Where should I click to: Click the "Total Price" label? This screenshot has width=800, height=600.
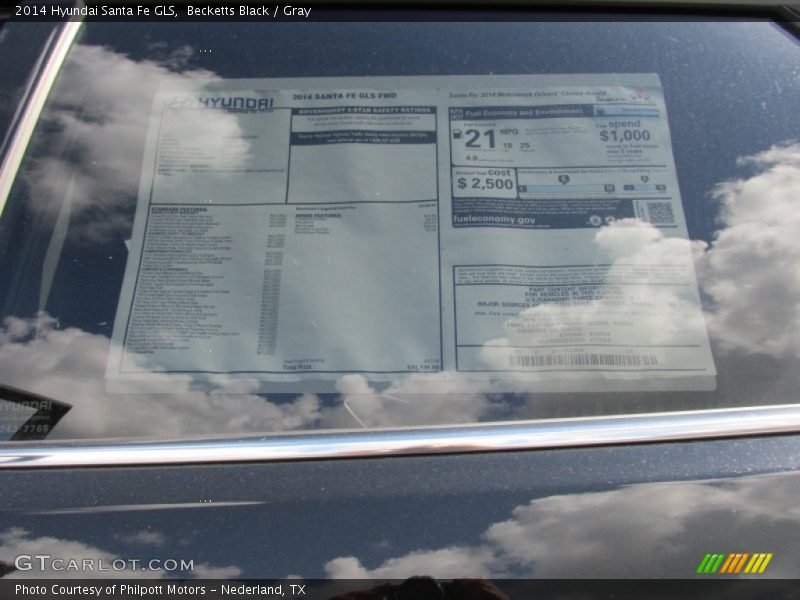tap(296, 367)
